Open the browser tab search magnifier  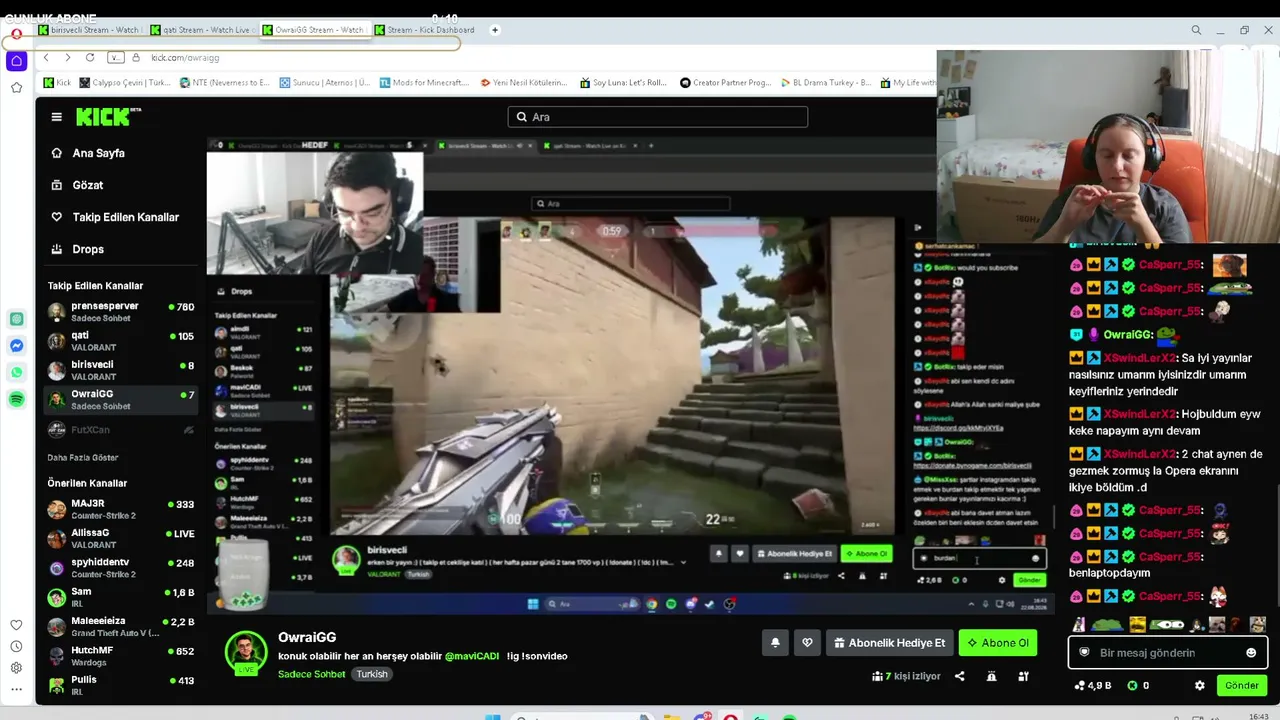1196,30
